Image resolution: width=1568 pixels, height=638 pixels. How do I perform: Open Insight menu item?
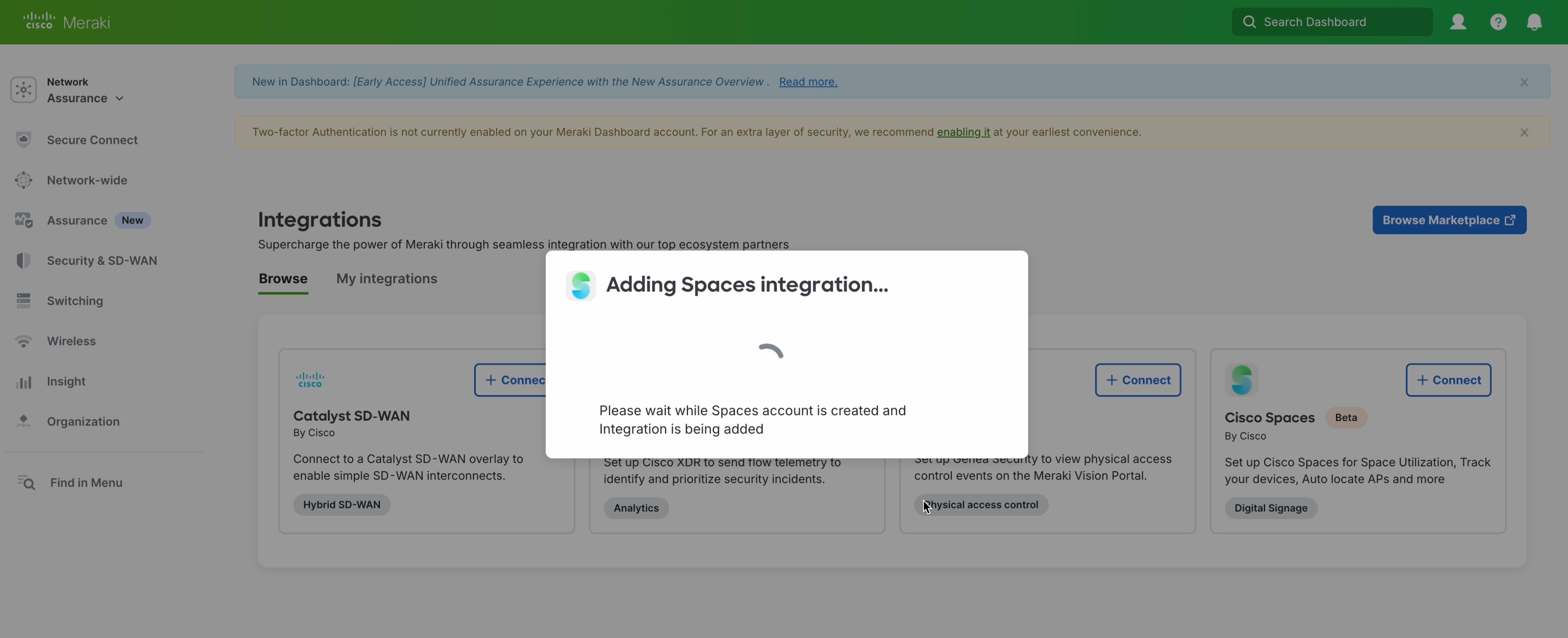(x=66, y=381)
